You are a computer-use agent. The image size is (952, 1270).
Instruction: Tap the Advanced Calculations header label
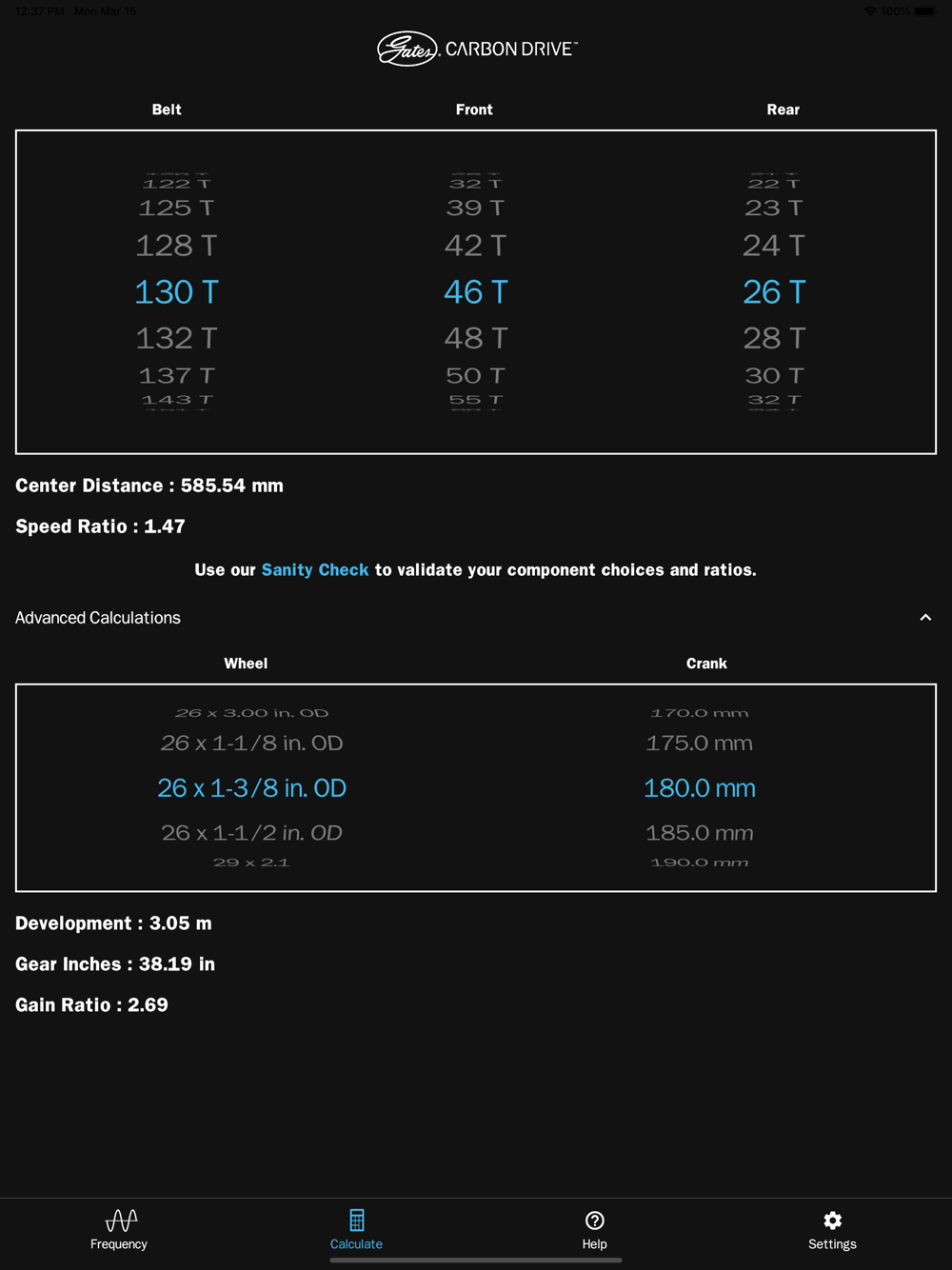pos(98,618)
